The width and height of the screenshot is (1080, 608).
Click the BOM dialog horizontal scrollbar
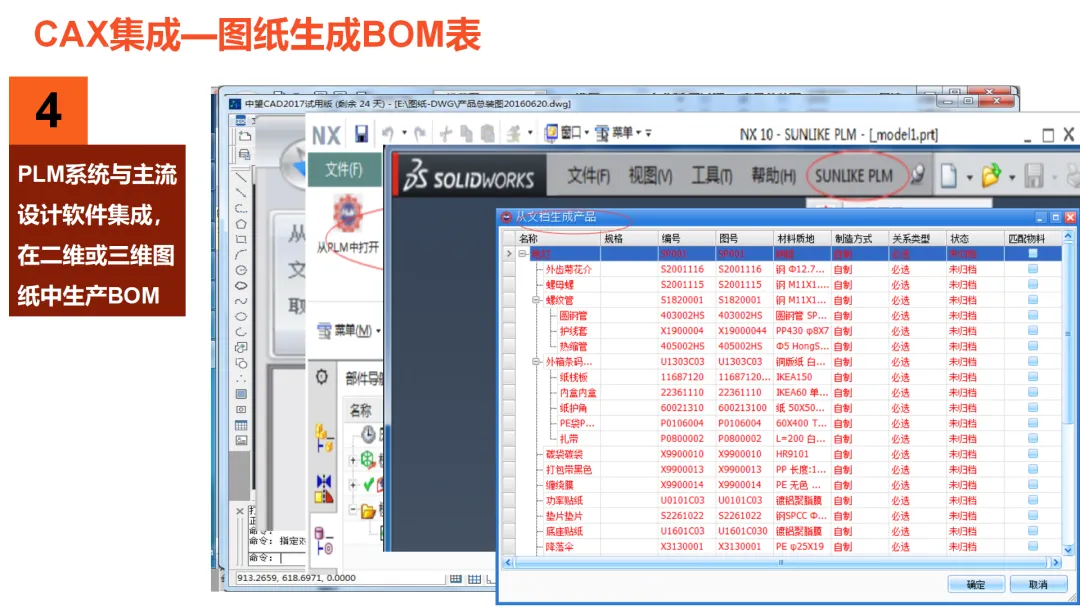point(782,563)
